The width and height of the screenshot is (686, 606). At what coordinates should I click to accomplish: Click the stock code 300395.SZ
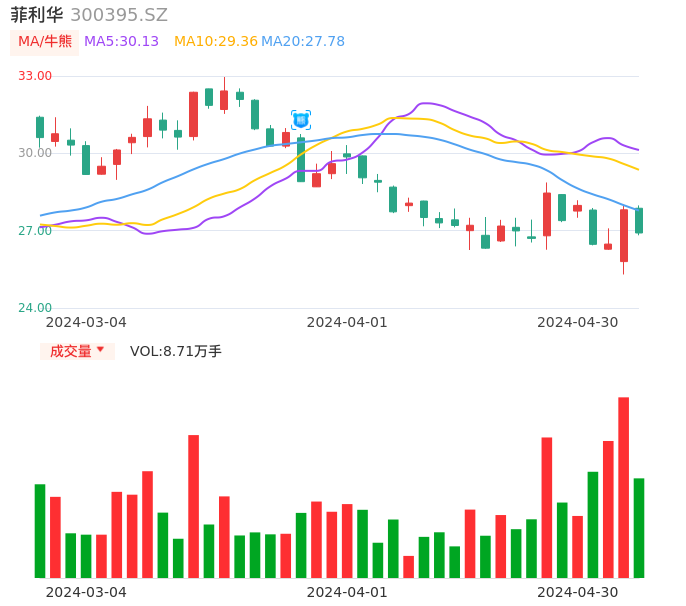coord(119,15)
